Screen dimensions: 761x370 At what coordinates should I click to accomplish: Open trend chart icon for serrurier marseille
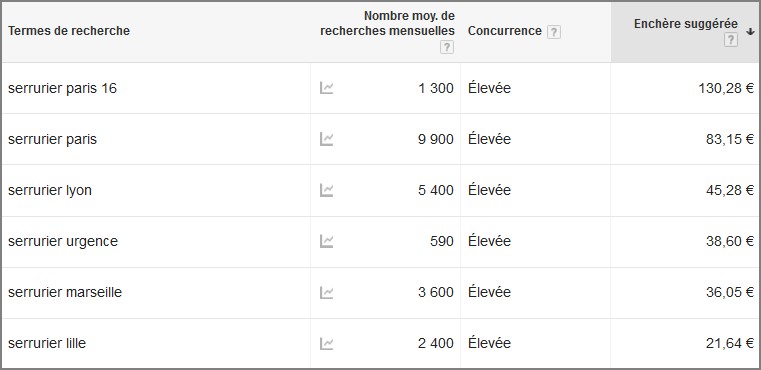326,292
